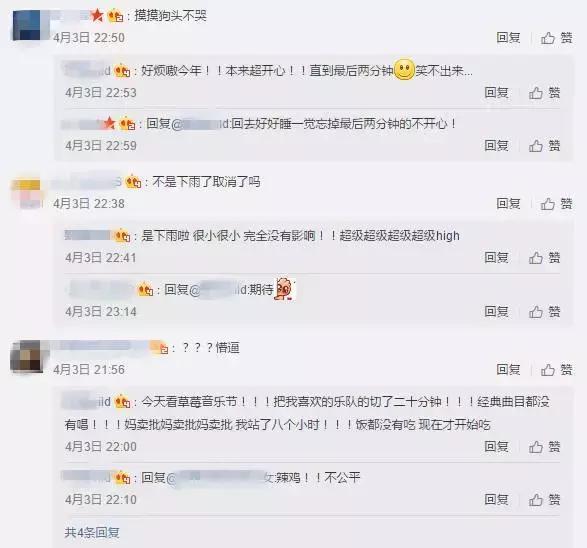Click 回复 on the 22:41 reply
This screenshot has width=587, height=548.
click(x=496, y=258)
